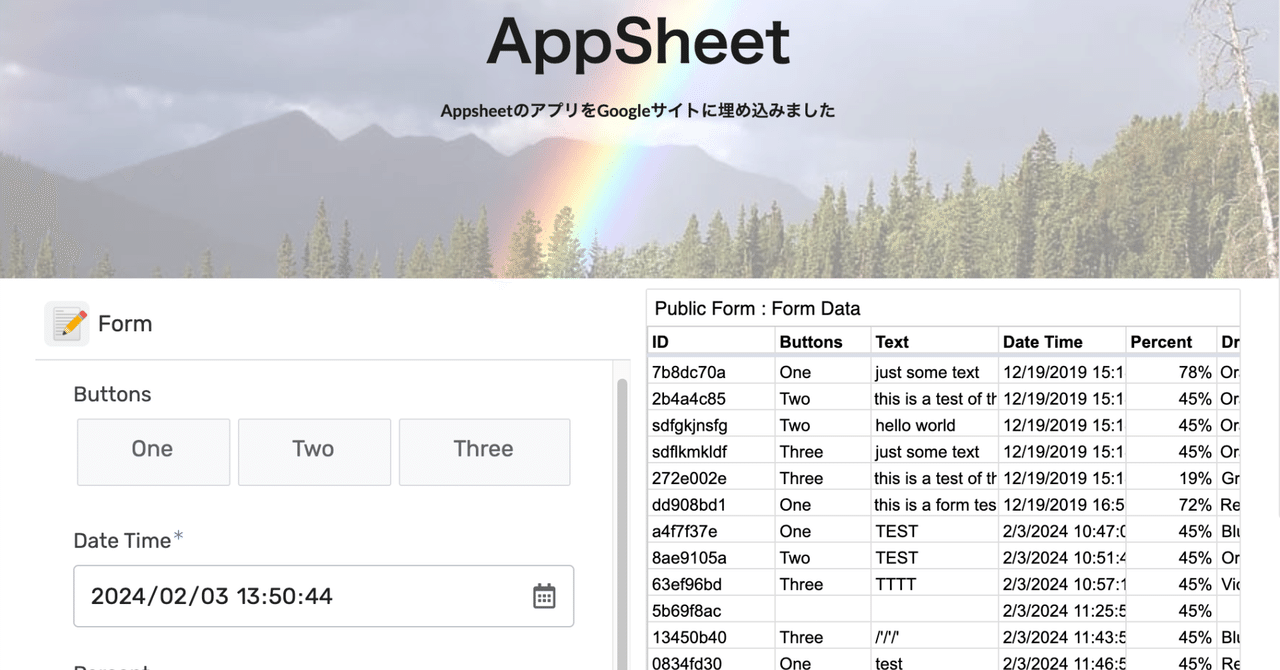Open the Date Time calendar picker
The height and width of the screenshot is (670, 1280).
pos(543,595)
